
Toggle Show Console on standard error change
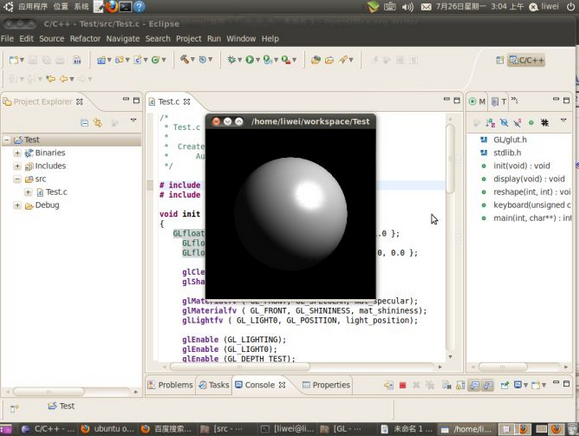click(488, 385)
